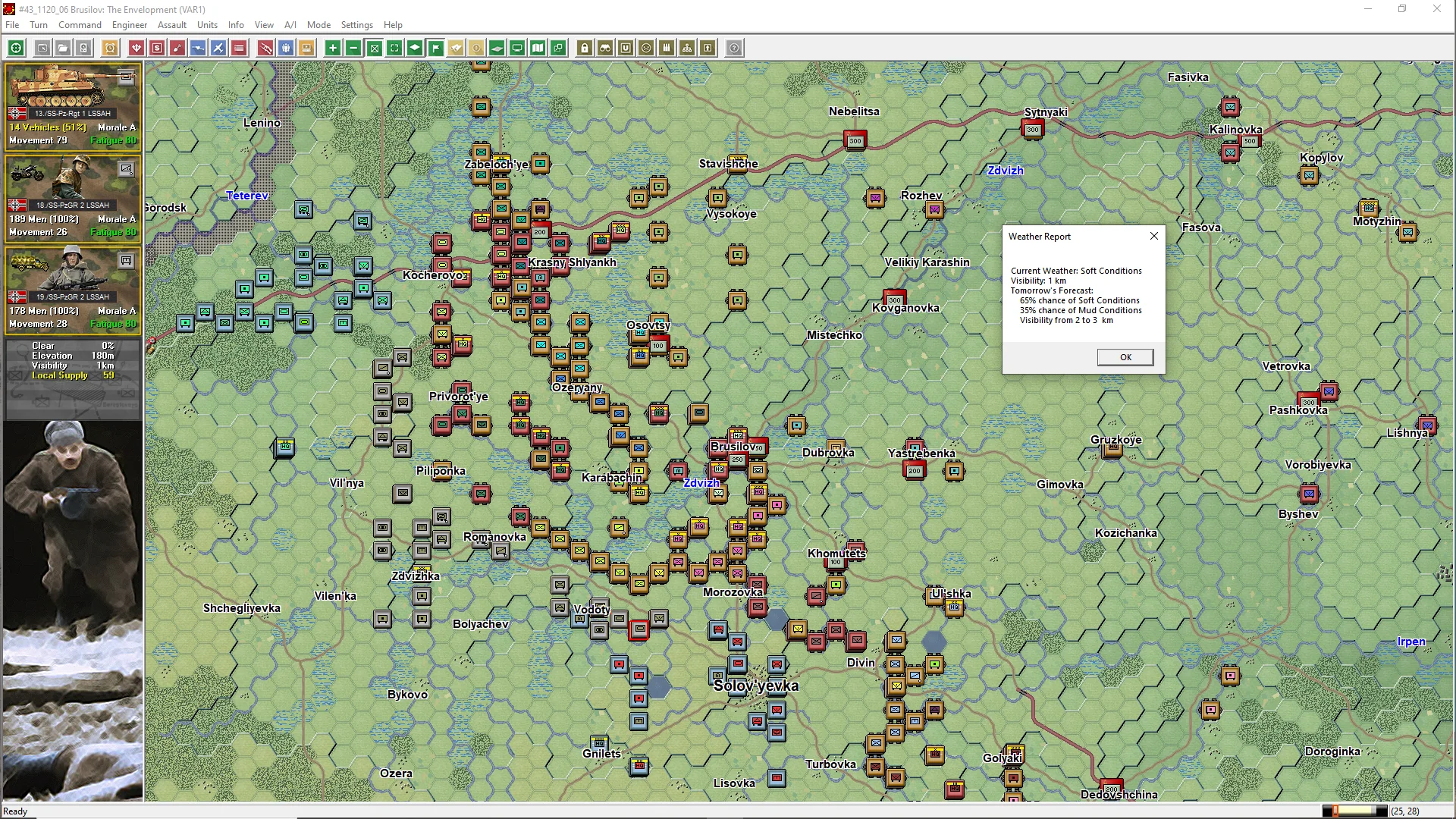Click the Yastrebenka 200 objective marker
Image resolution: width=1456 pixels, height=819 pixels.
click(x=915, y=471)
